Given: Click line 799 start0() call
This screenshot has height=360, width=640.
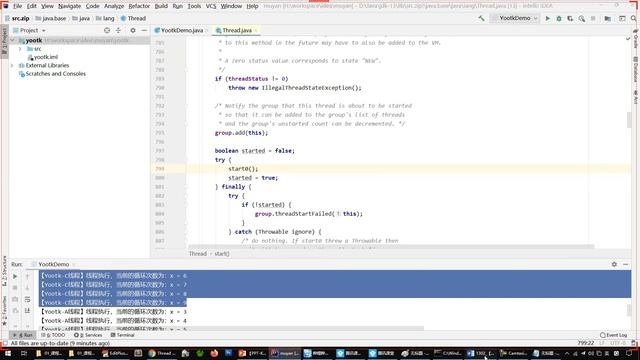Looking at the screenshot, I should click(x=243, y=169).
